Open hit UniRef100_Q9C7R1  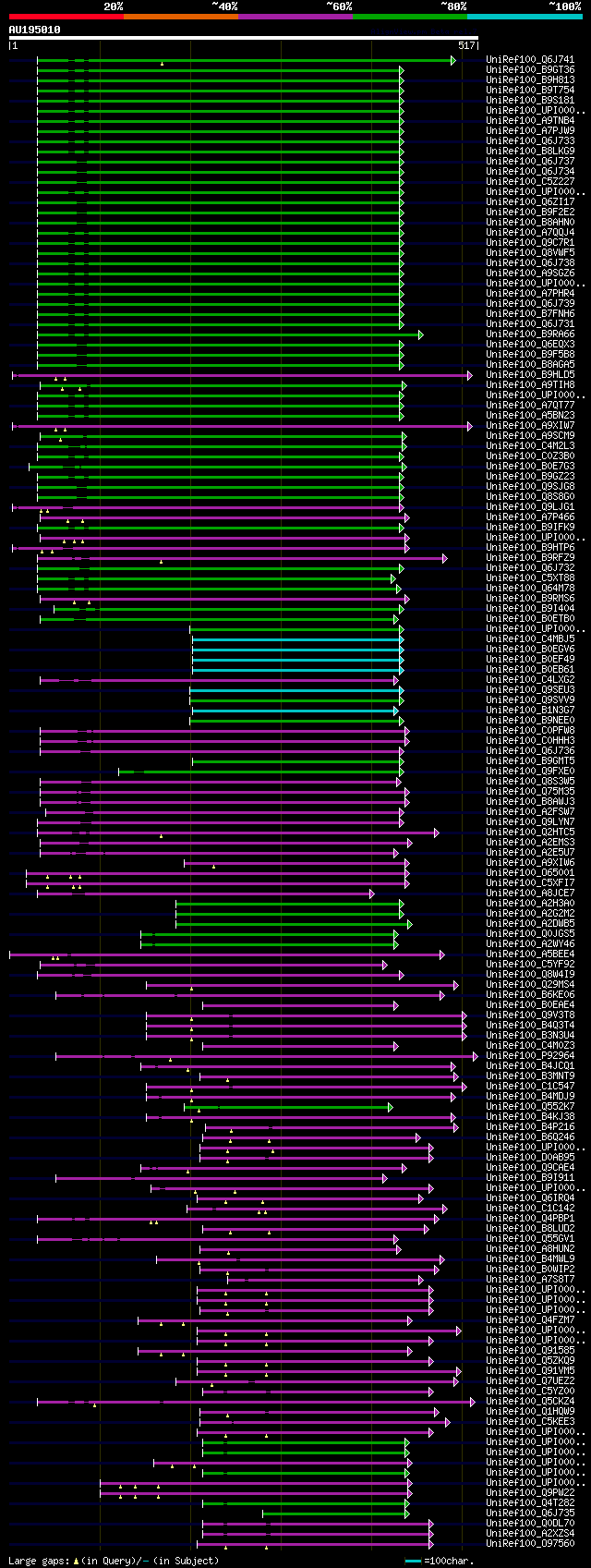530,243
